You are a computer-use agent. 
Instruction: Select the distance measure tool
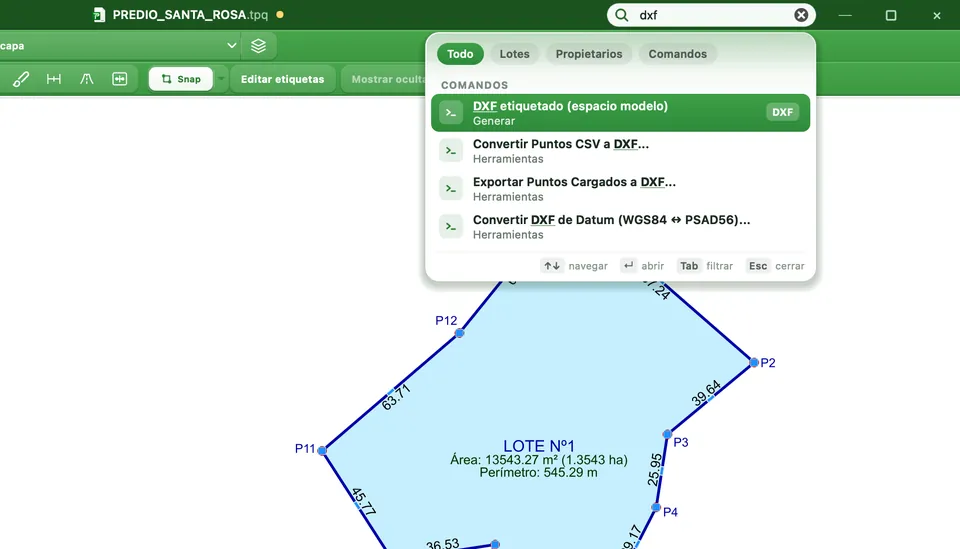click(54, 79)
